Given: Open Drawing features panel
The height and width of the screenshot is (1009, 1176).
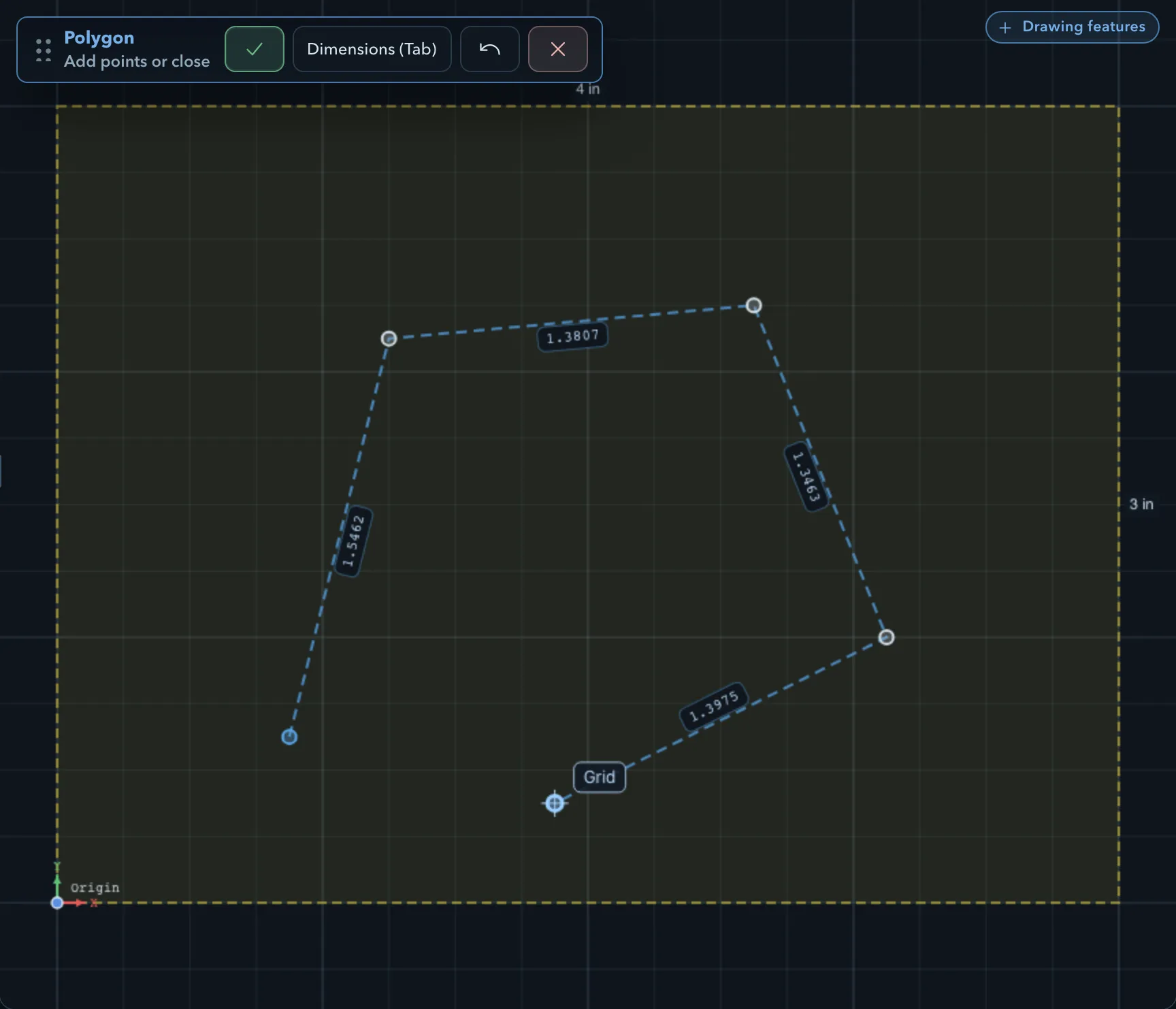Looking at the screenshot, I should (x=1072, y=27).
